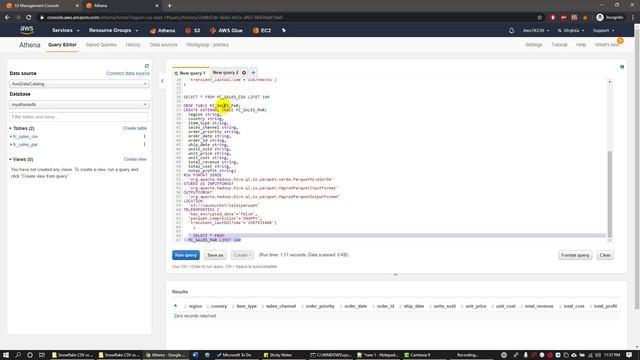
Task: Open the S3 service shortcut
Action: pos(193,31)
